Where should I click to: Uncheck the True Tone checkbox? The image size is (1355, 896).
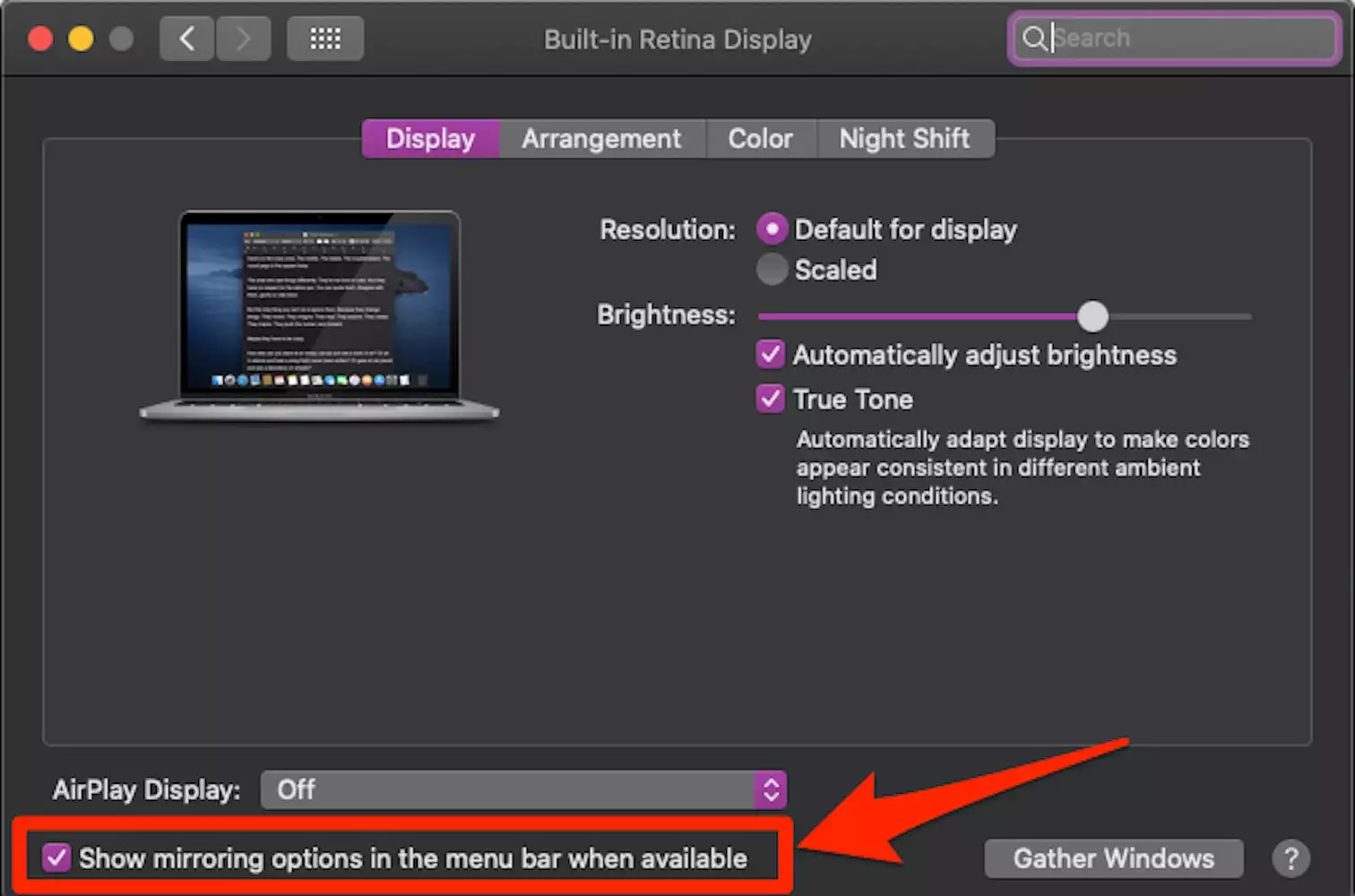point(770,399)
